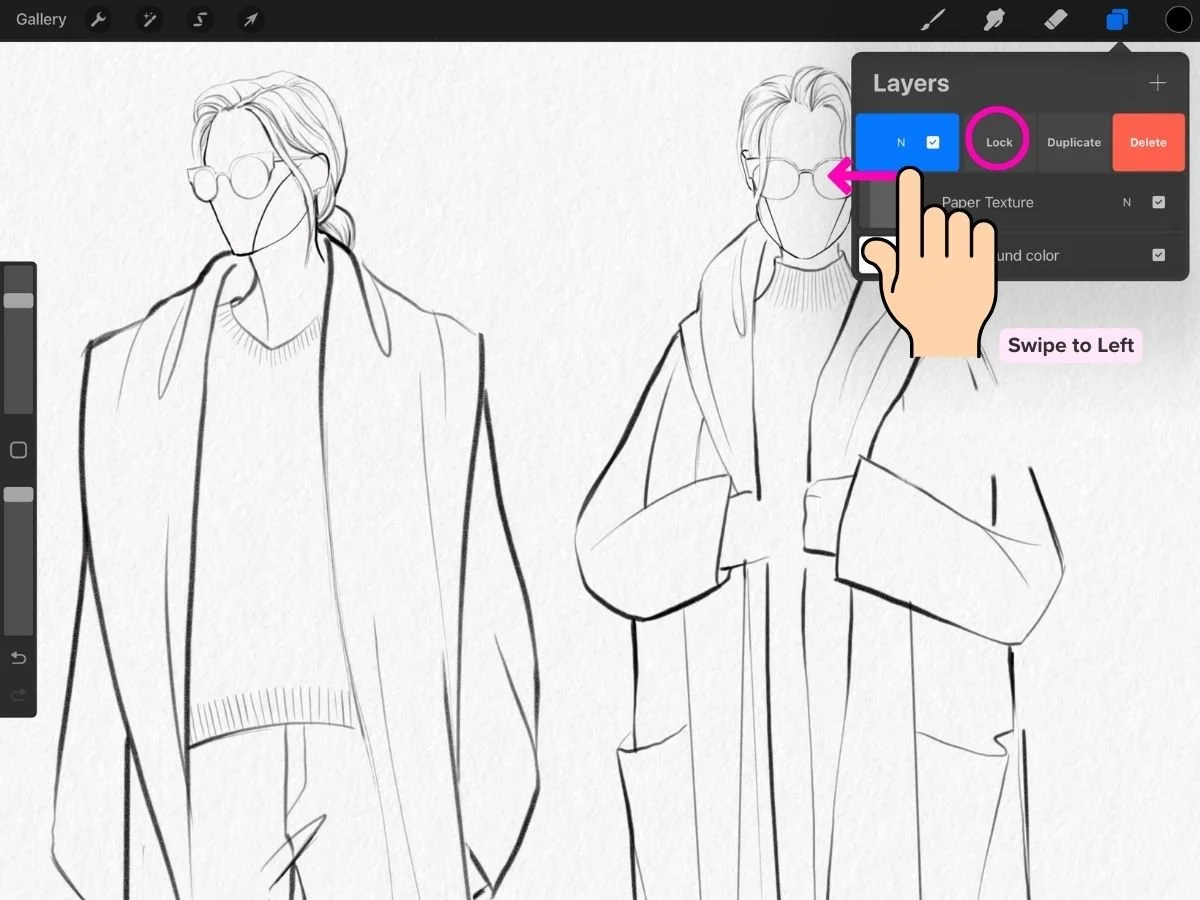This screenshot has width=1200, height=900.
Task: Open the active color swatch circle
Action: (1179, 20)
